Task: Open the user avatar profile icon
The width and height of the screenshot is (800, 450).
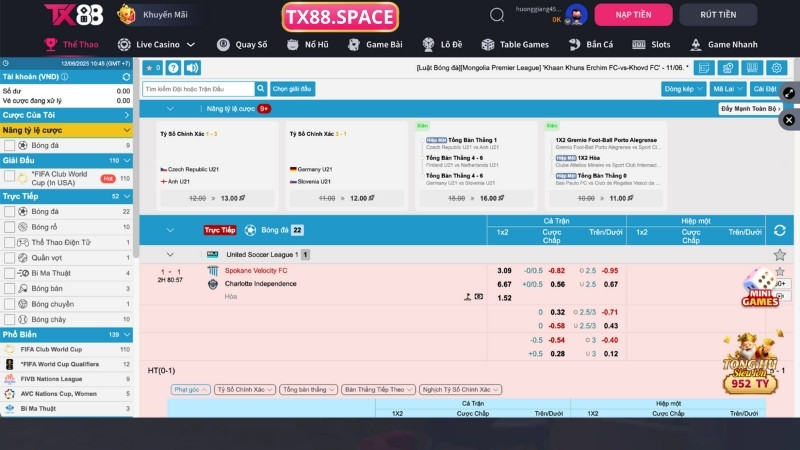Action: [577, 14]
